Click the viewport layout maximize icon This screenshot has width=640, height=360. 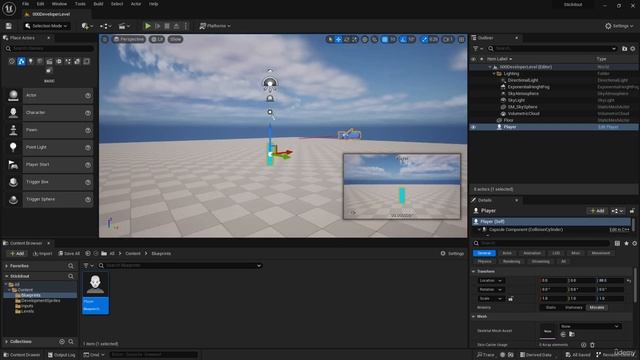pos(462,39)
